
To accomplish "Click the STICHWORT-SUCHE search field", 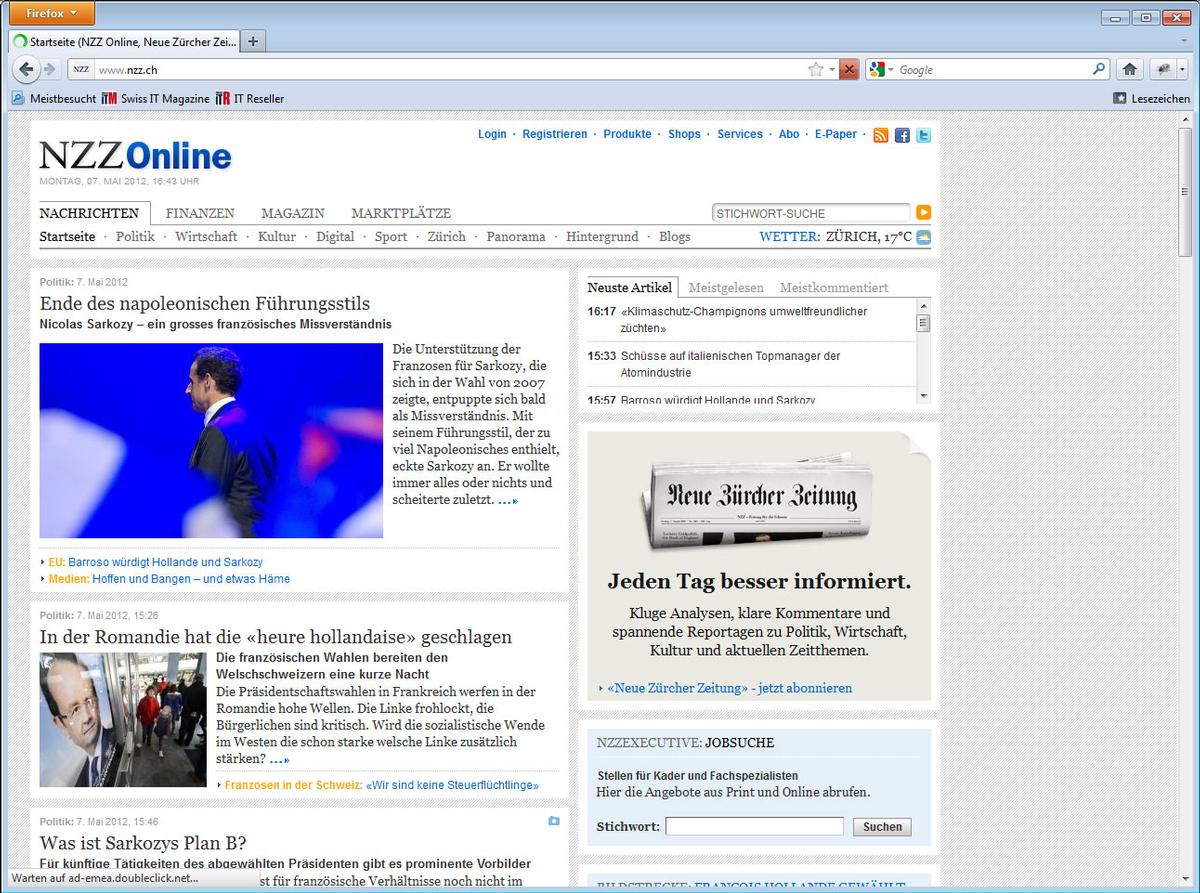I will 811,213.
